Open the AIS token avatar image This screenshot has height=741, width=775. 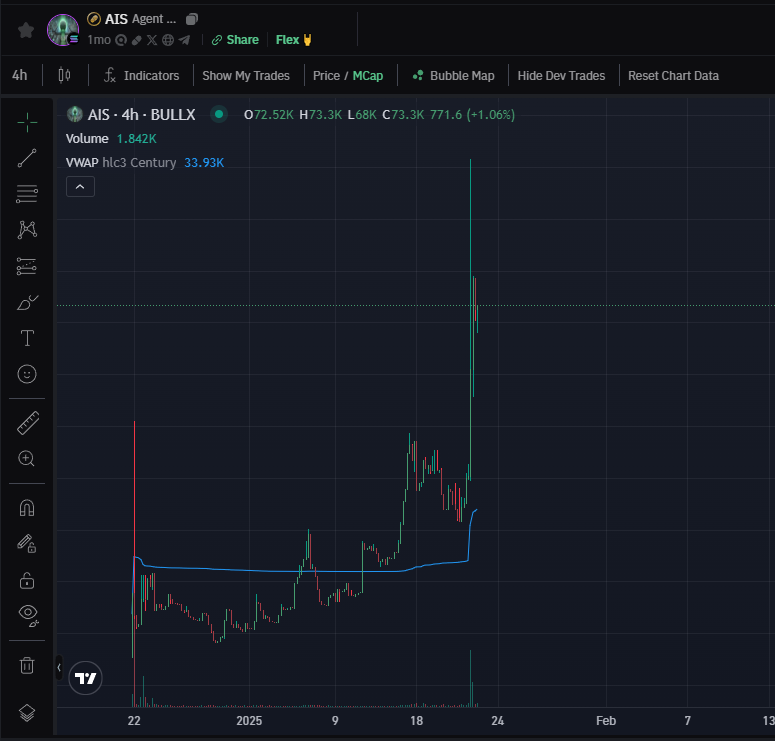pos(63,30)
